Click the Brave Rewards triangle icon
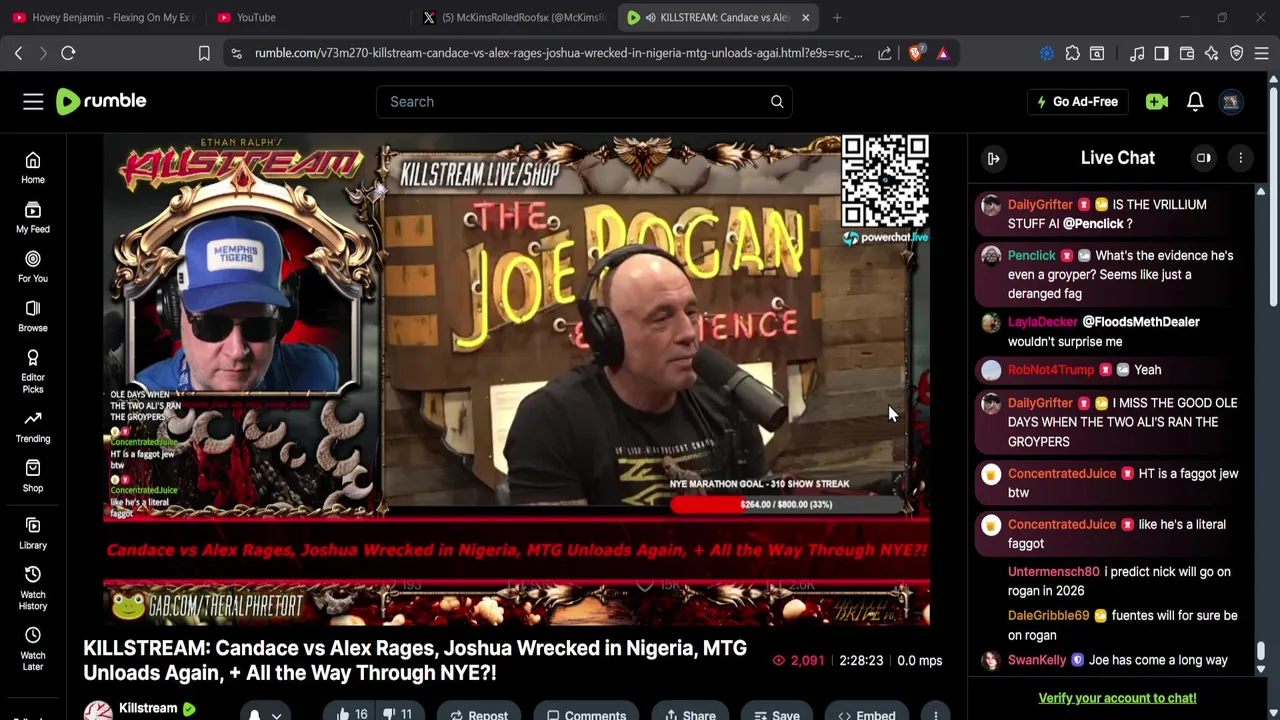The image size is (1280, 720). [x=943, y=53]
